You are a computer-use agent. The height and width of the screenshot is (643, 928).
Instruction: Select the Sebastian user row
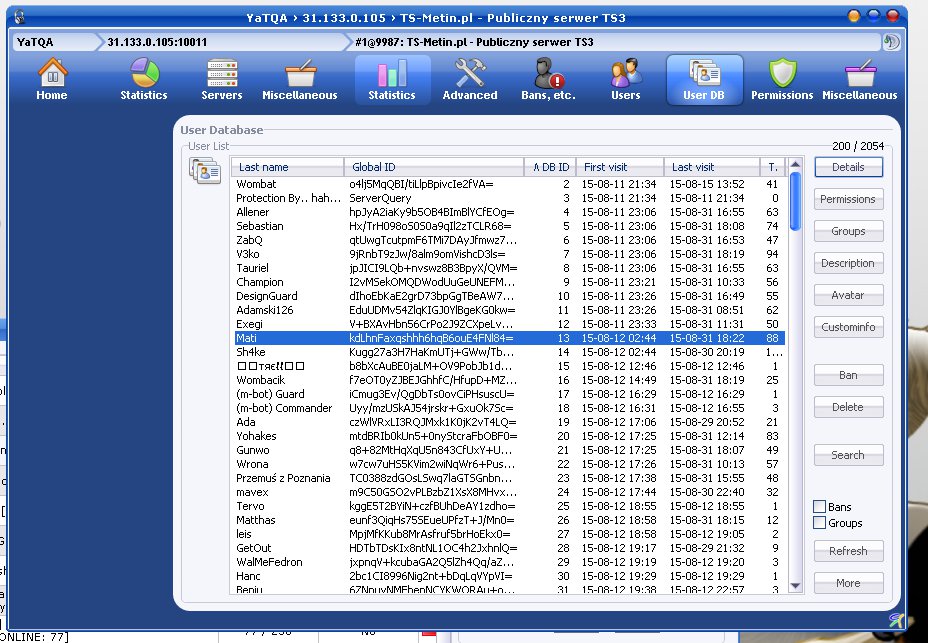[x=510, y=226]
